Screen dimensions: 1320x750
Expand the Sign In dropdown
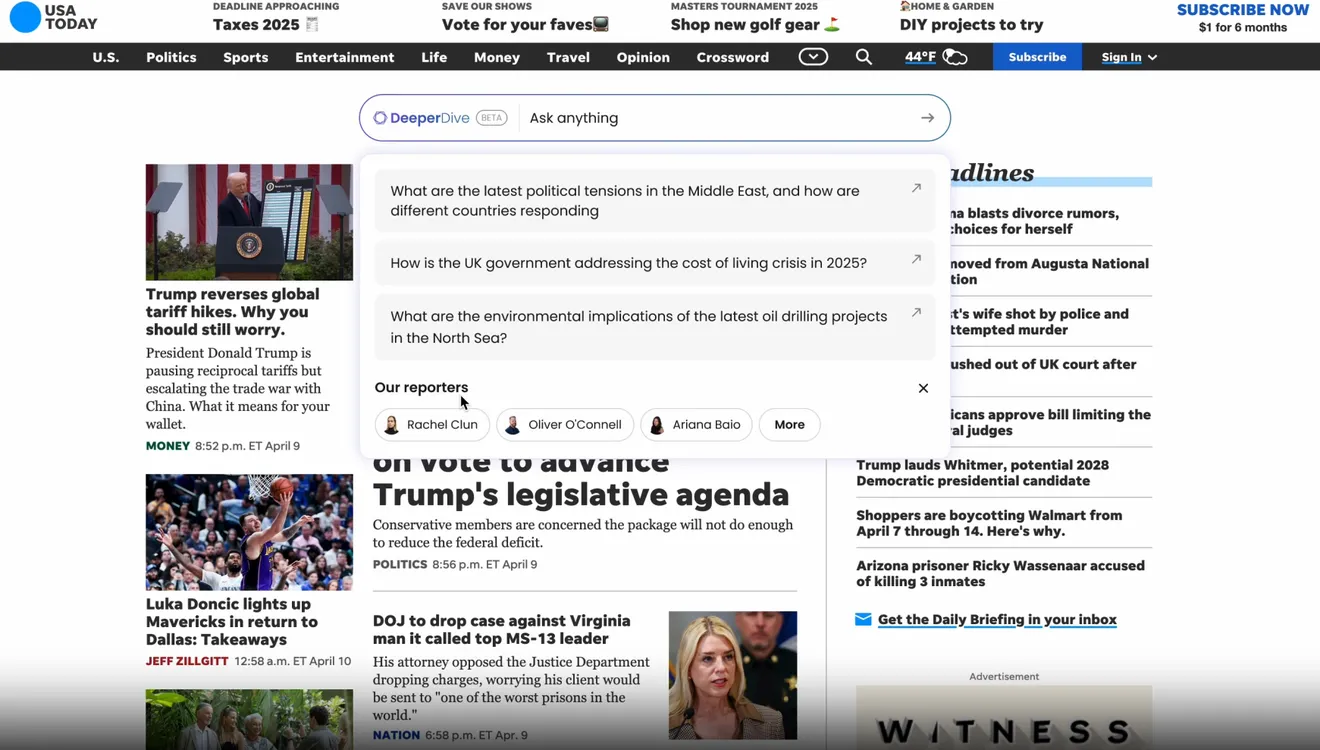tap(1129, 57)
